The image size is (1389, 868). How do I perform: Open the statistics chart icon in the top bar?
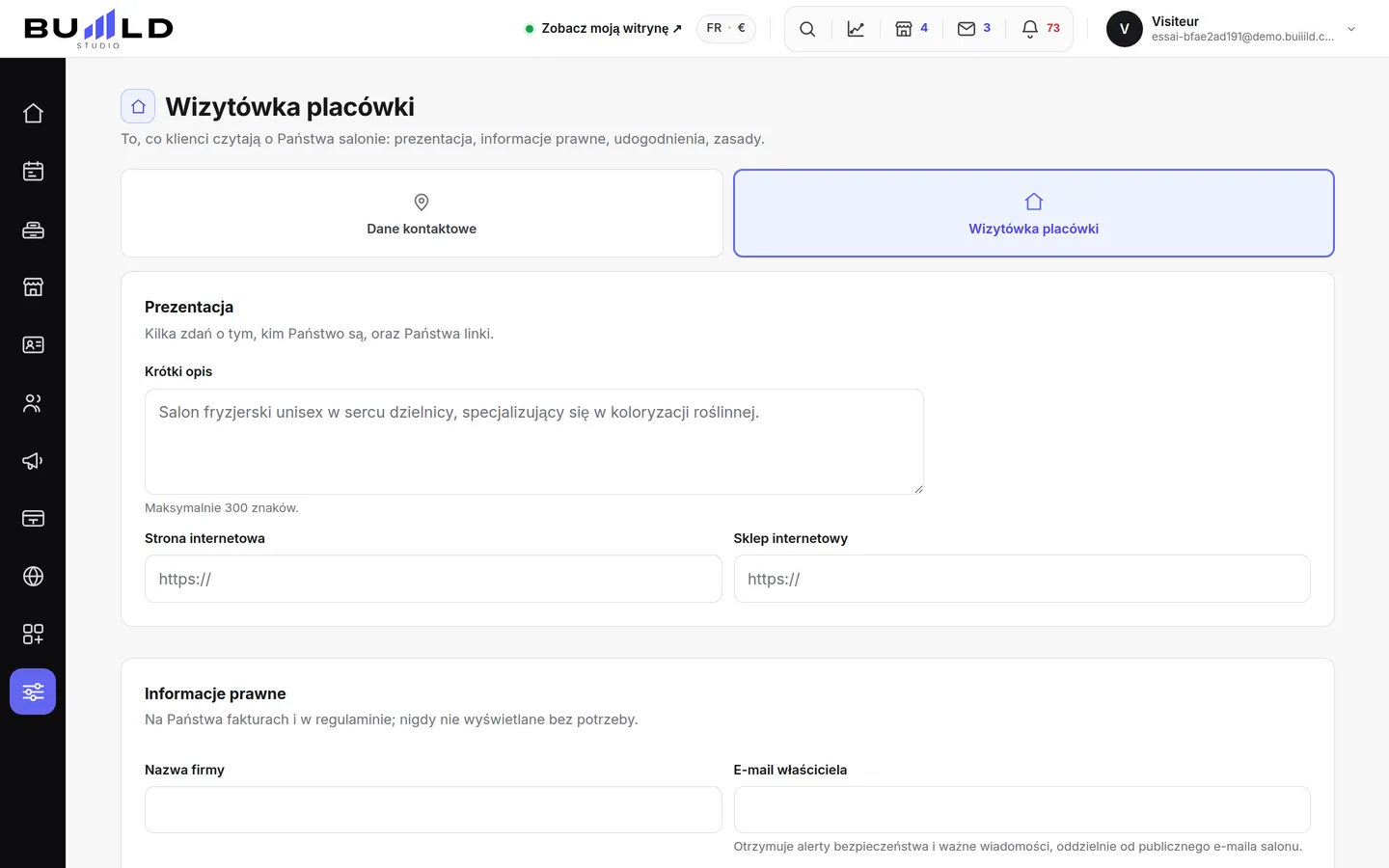point(856,29)
